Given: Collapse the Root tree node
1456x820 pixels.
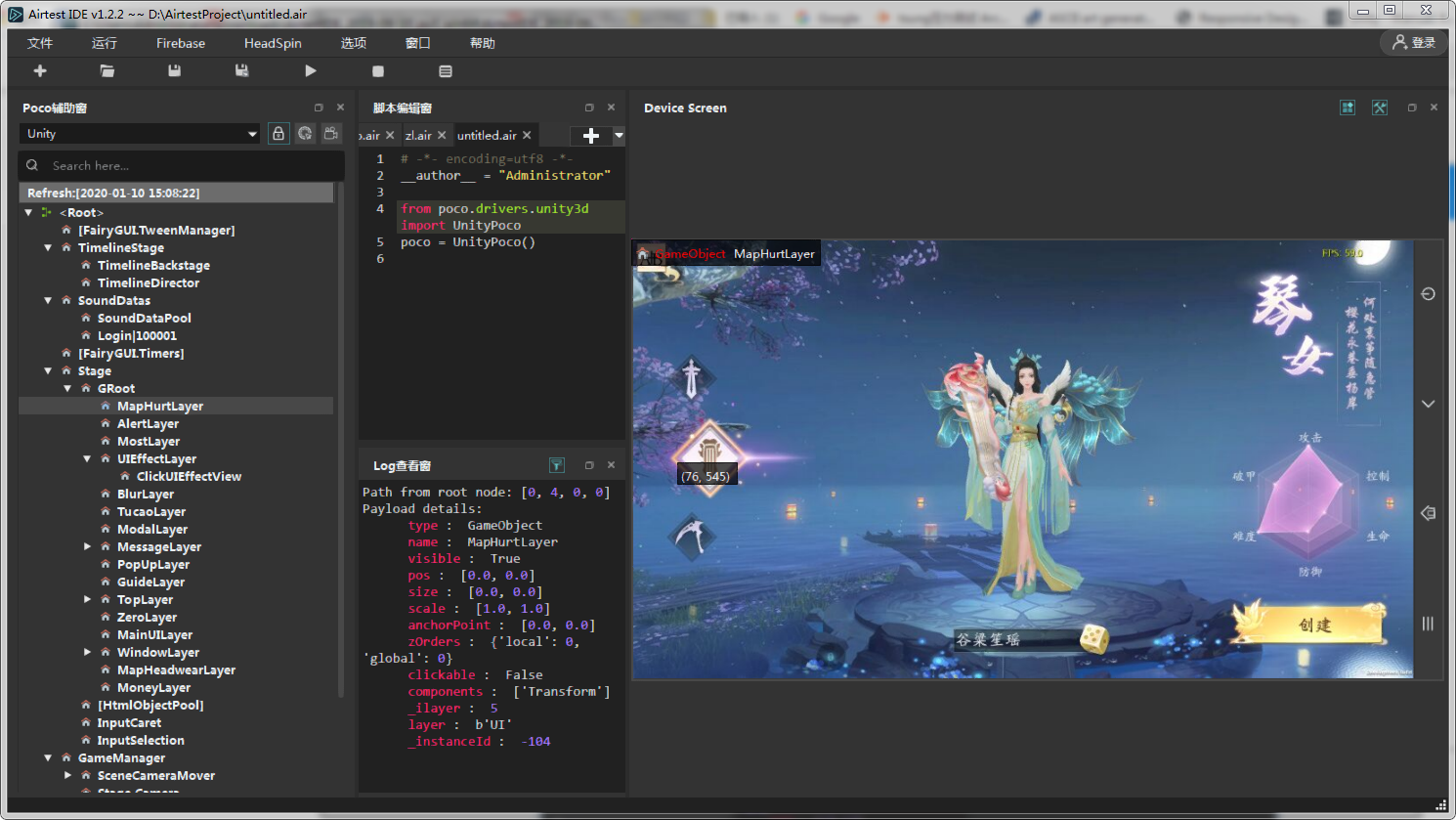Looking at the screenshot, I should click(x=28, y=212).
